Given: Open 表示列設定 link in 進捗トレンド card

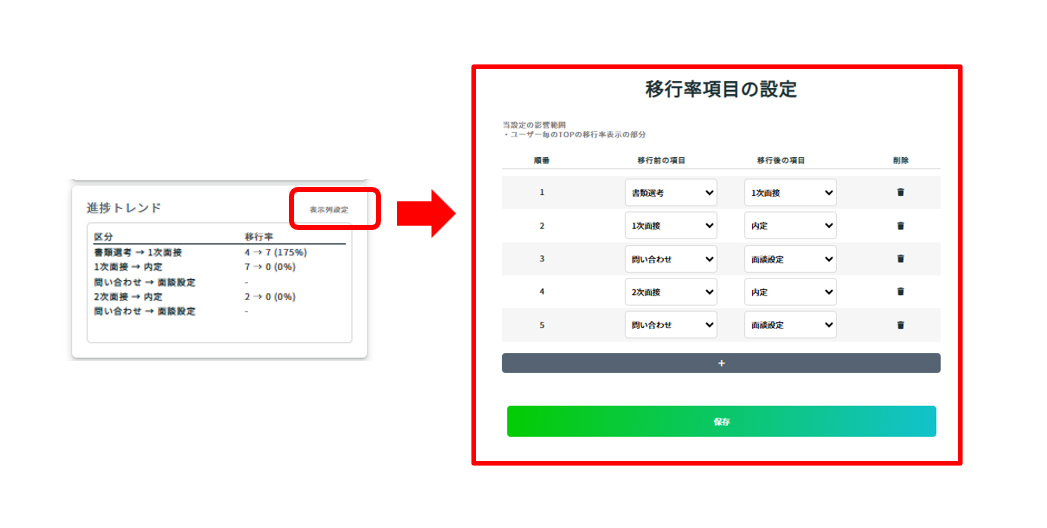Looking at the screenshot, I should [x=329, y=210].
